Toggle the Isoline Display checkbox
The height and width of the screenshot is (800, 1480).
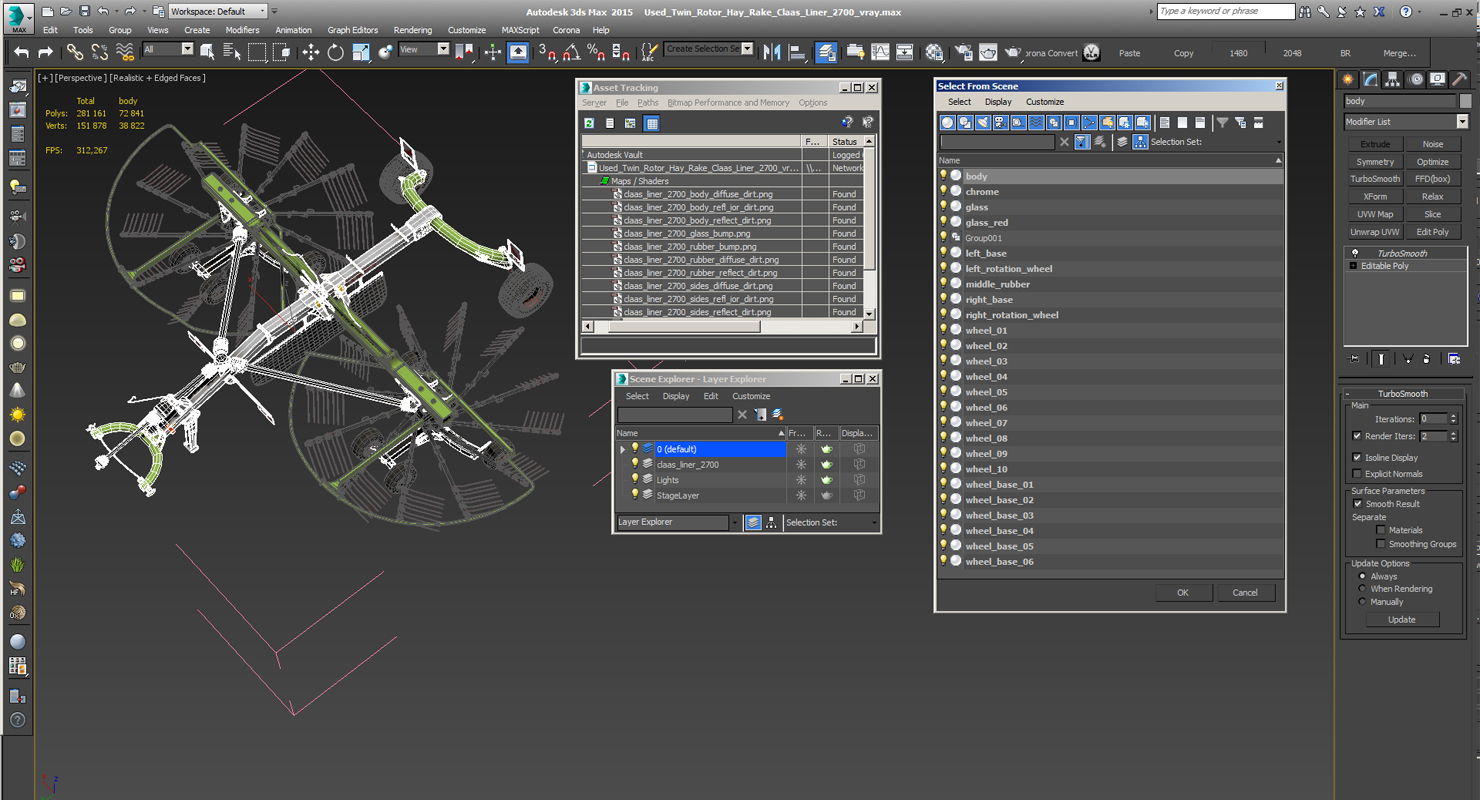1357,457
